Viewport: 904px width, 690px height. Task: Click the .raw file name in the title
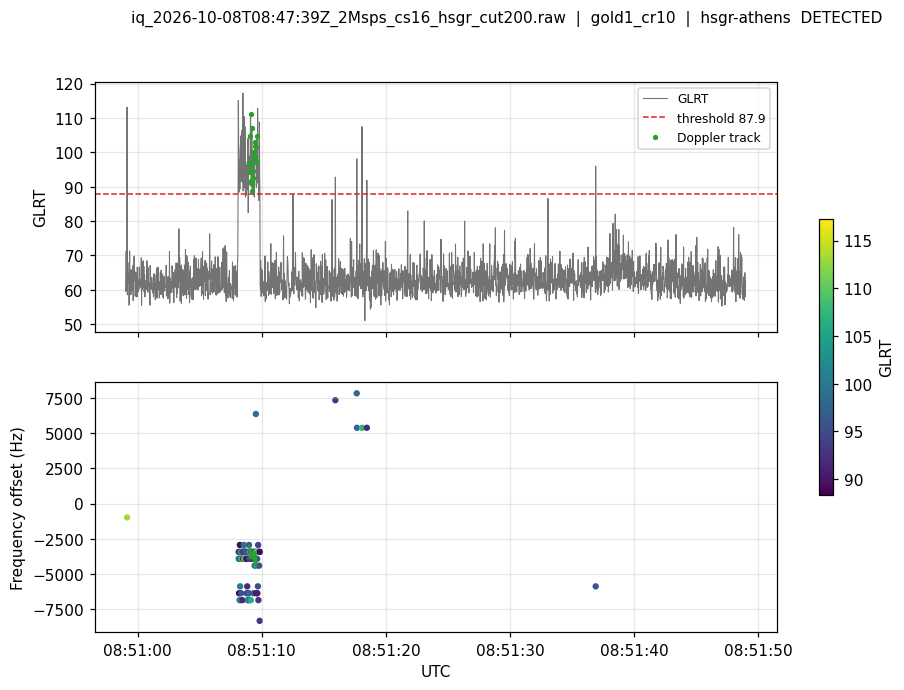click(348, 18)
